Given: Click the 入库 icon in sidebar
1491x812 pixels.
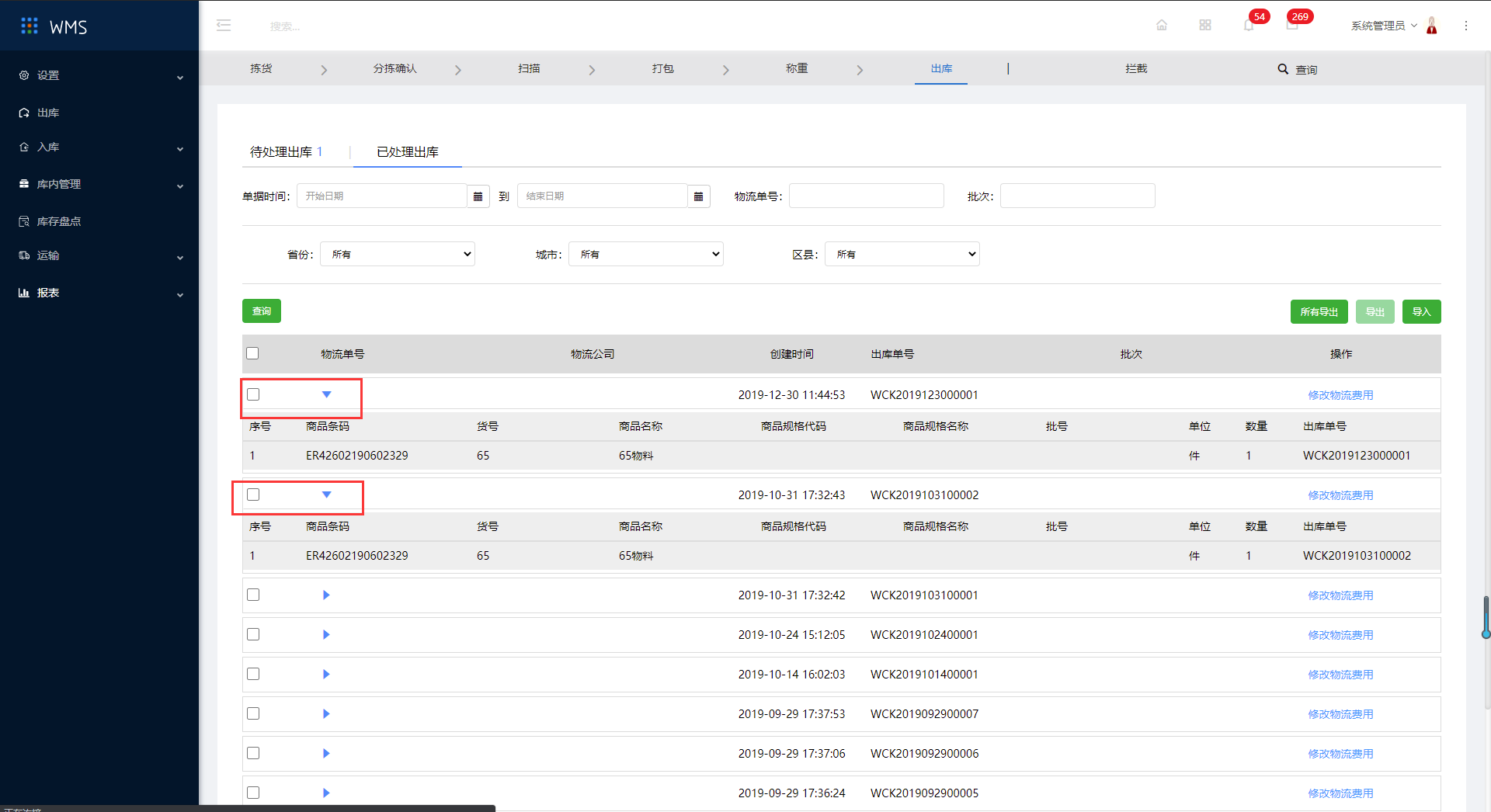Looking at the screenshot, I should (x=24, y=147).
